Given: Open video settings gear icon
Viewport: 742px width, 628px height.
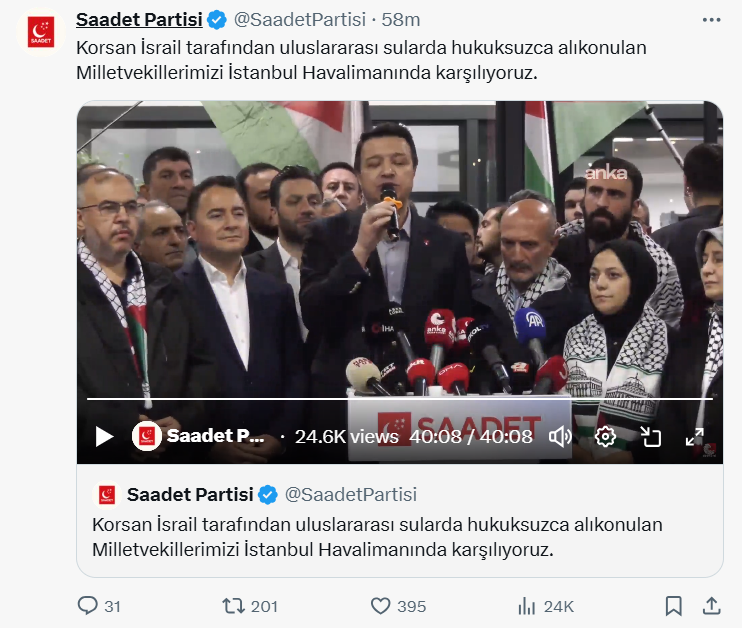Looking at the screenshot, I should tap(605, 436).
